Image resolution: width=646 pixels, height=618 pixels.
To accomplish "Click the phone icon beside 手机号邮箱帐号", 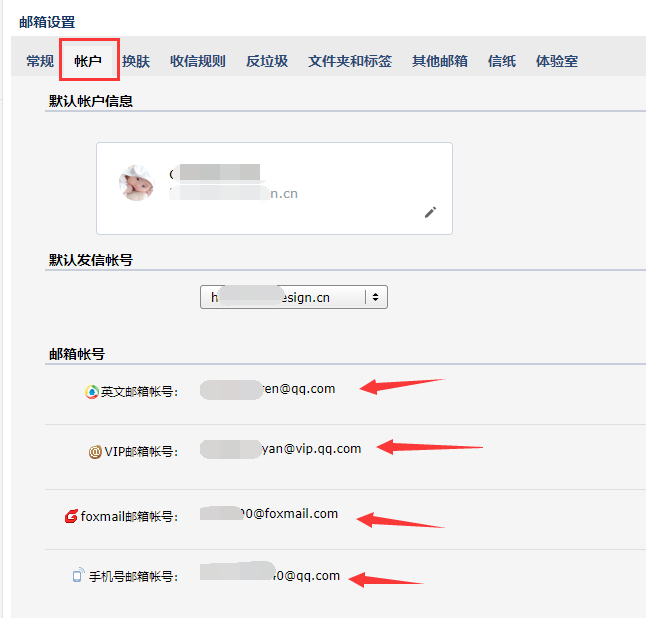I will [x=78, y=575].
